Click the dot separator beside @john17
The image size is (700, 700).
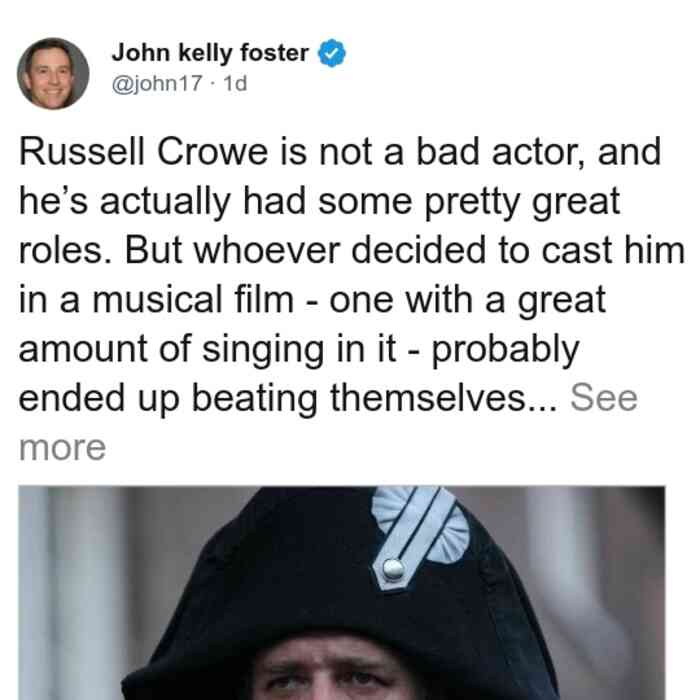213,84
